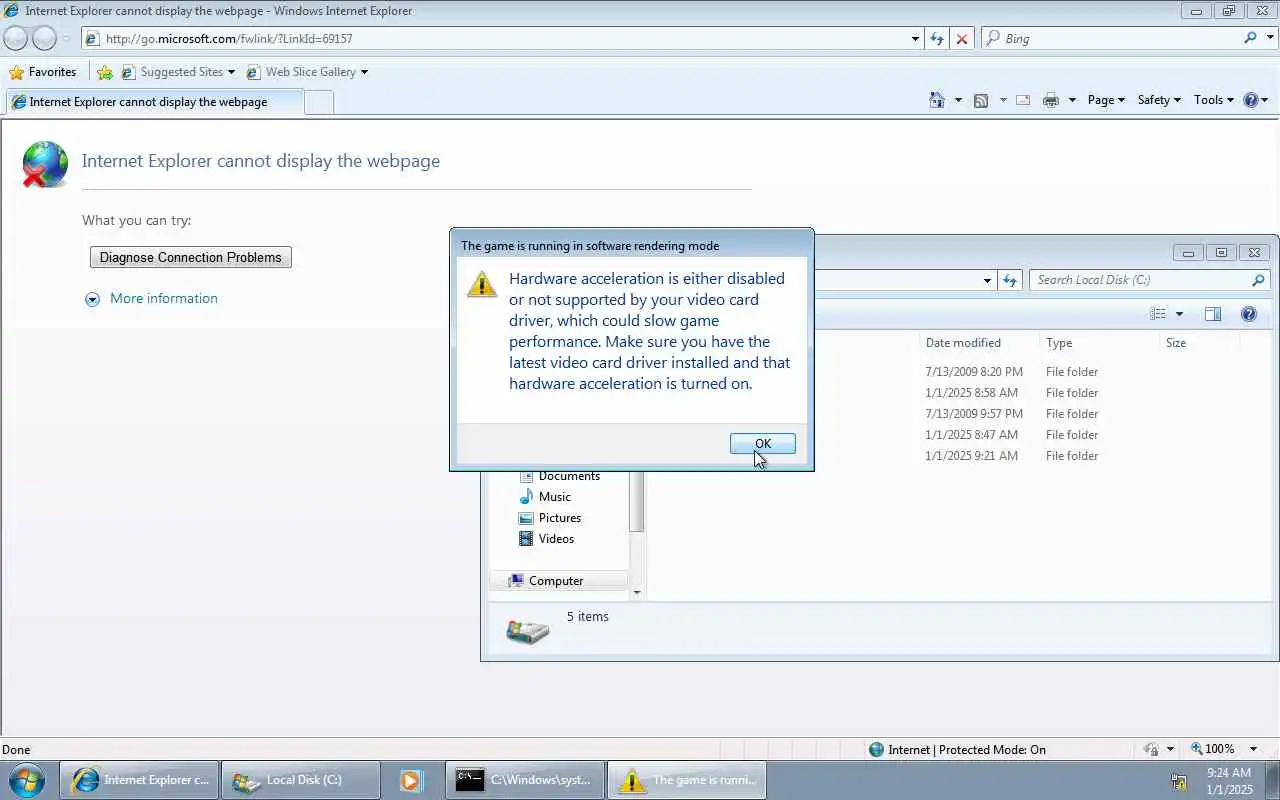1280x800 pixels.
Task: Switch to command prompt taskbar button
Action: pos(526,780)
